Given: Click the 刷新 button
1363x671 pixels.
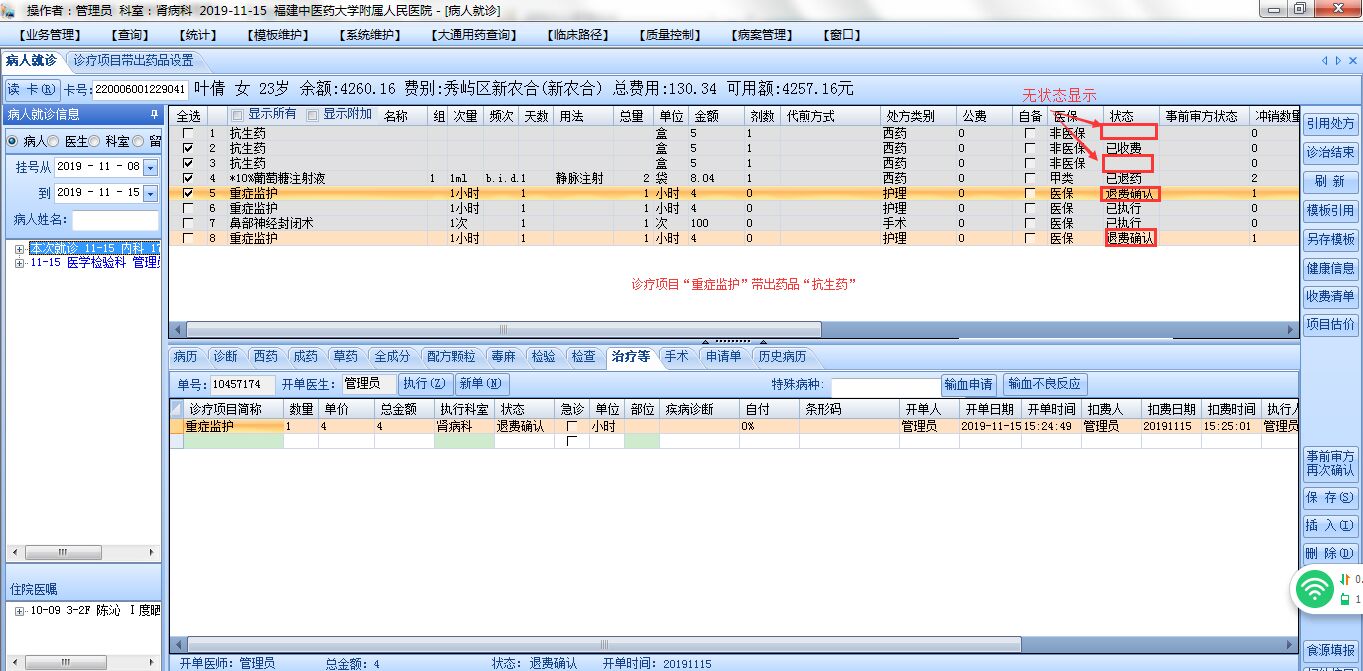Looking at the screenshot, I should click(x=1330, y=182).
